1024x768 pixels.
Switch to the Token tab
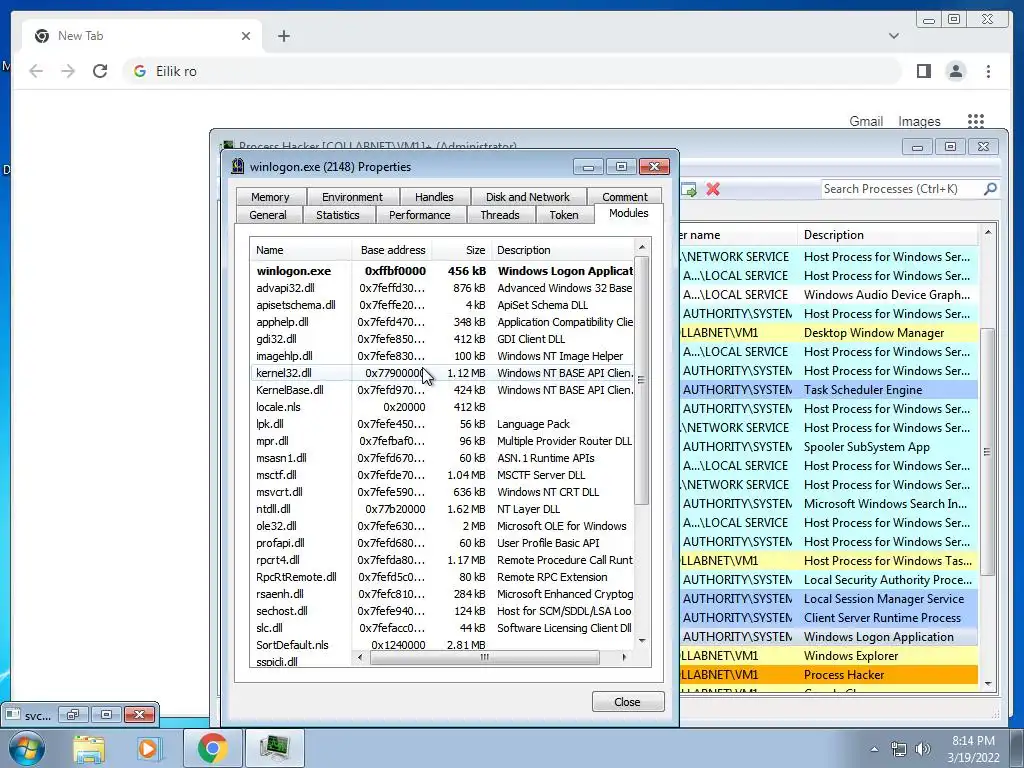click(564, 215)
